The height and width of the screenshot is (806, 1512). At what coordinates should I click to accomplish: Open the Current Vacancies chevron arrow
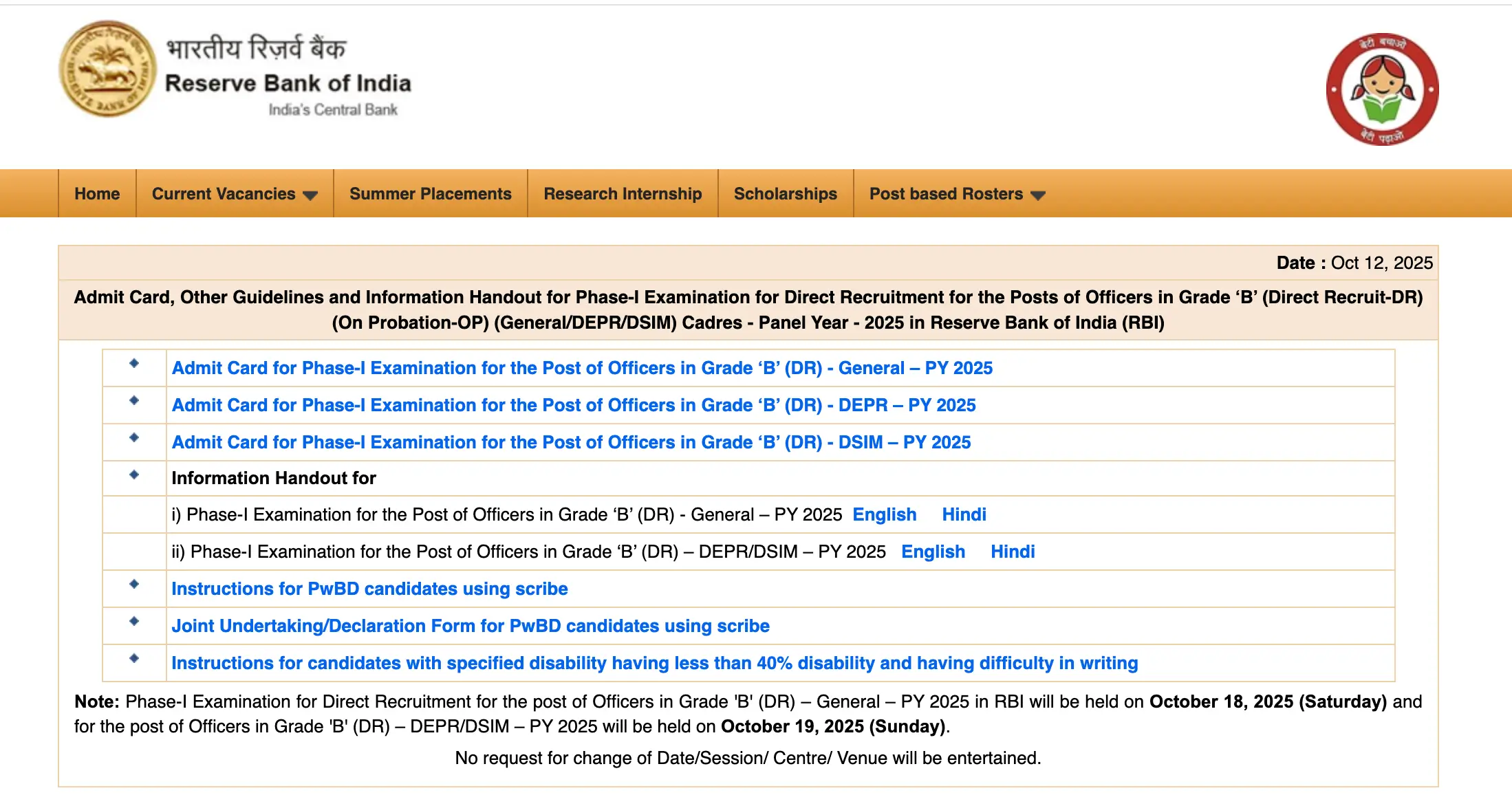[x=311, y=195]
